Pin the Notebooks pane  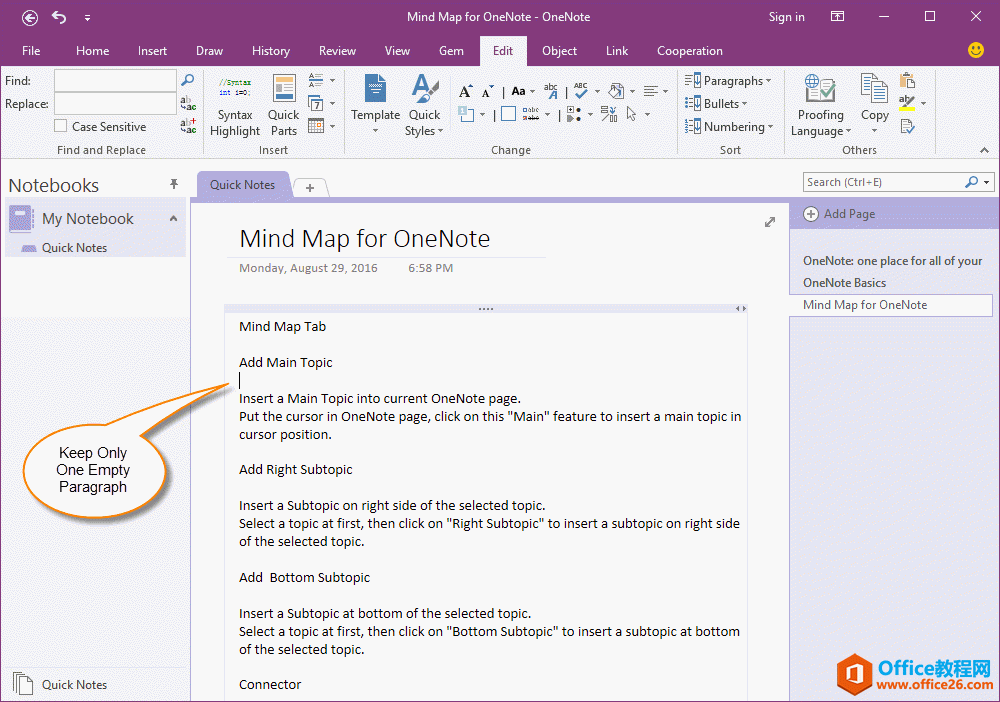[174, 184]
